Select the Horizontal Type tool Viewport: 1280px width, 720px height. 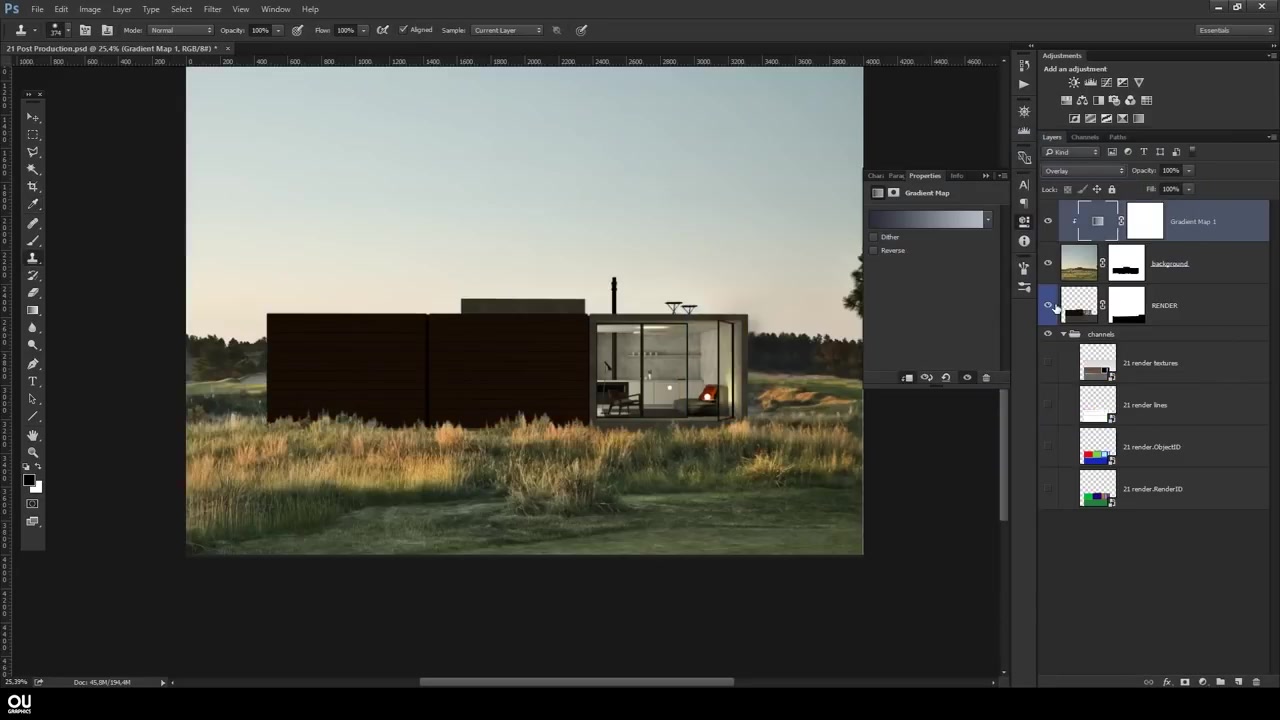(x=33, y=381)
